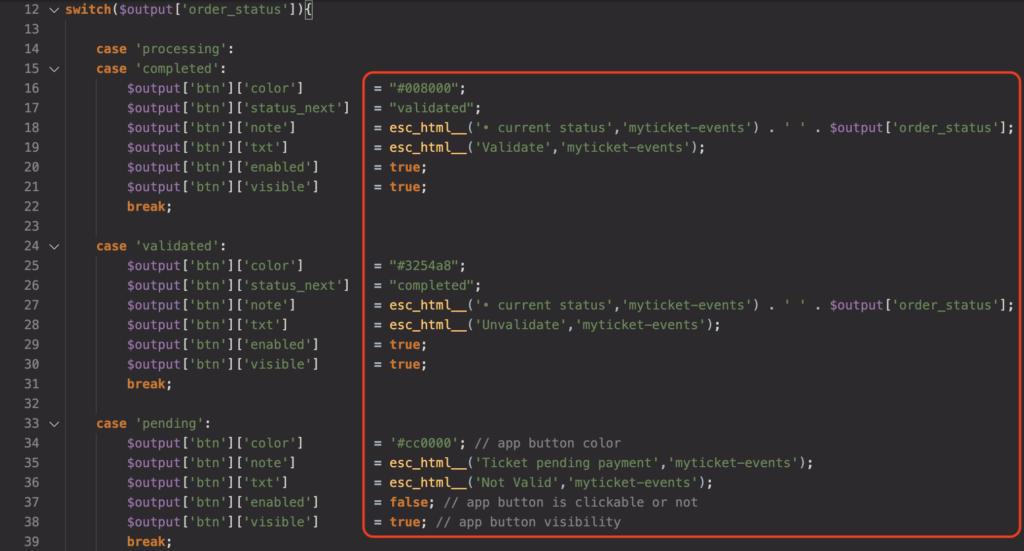Collapse the case 'validated' fold arrow on line 24
Screen dimensions: 1024x551
click(54, 246)
